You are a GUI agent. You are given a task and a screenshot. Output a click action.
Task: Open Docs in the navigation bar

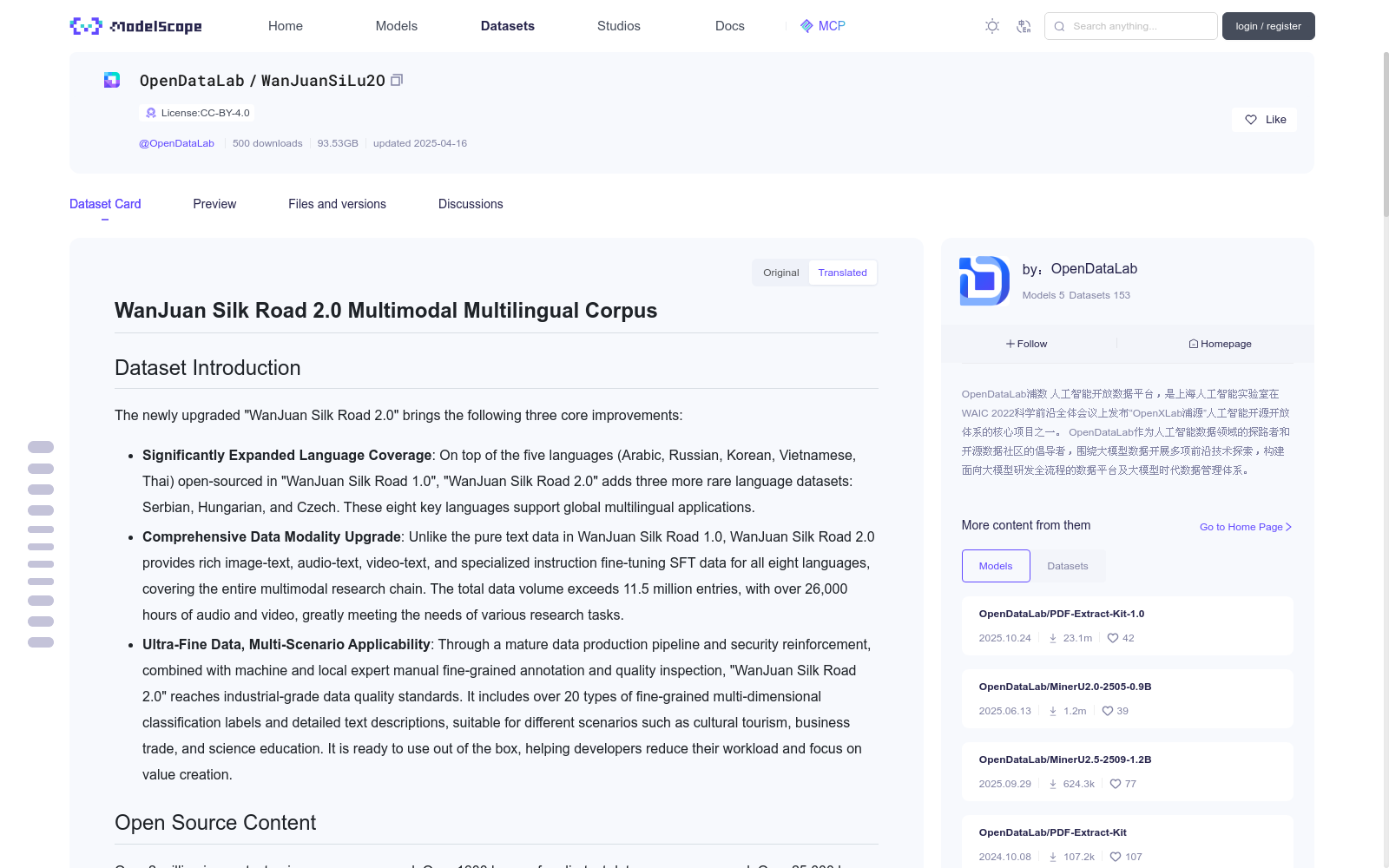(x=730, y=26)
